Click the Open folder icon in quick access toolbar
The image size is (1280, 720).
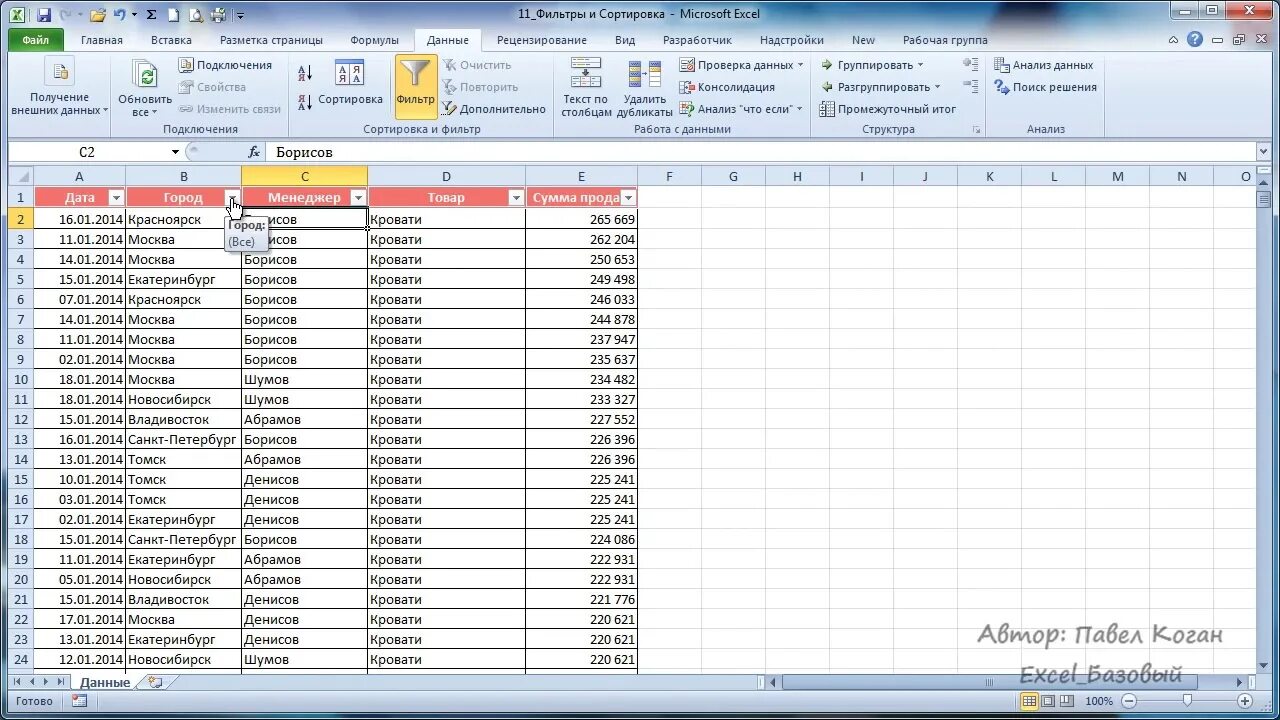point(97,15)
